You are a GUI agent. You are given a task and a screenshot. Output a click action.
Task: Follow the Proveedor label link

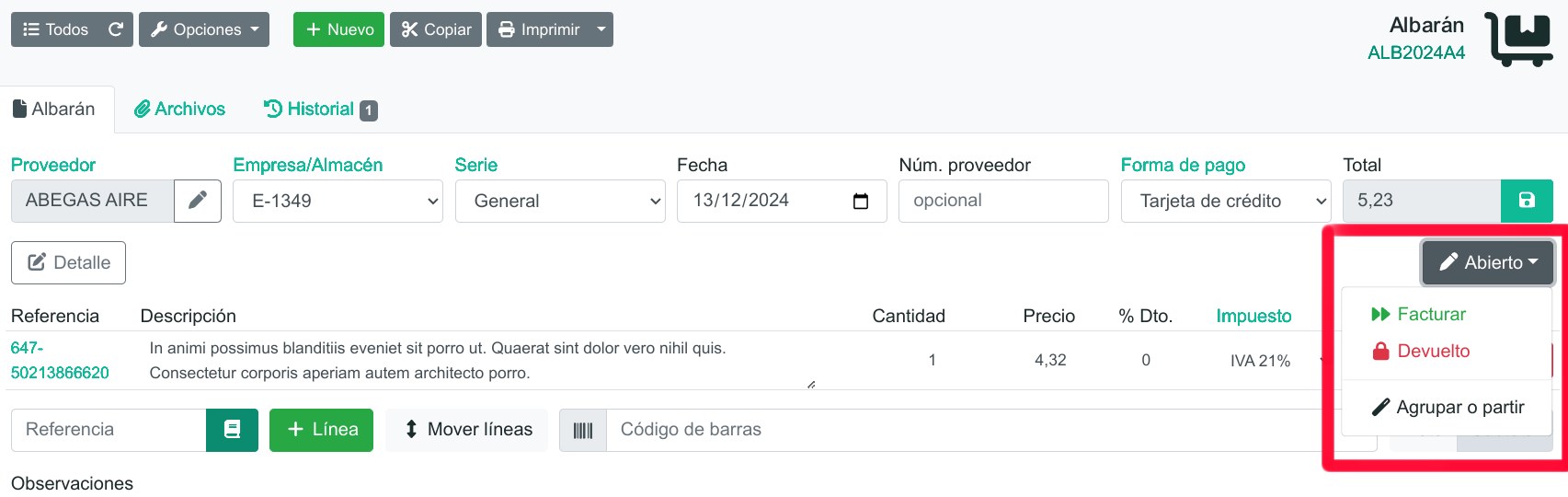point(53,165)
